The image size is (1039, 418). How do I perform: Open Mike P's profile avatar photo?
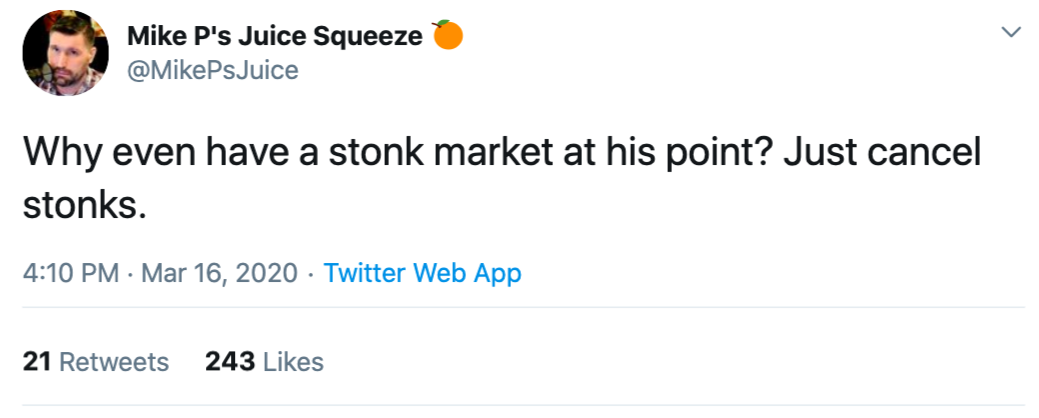point(65,53)
